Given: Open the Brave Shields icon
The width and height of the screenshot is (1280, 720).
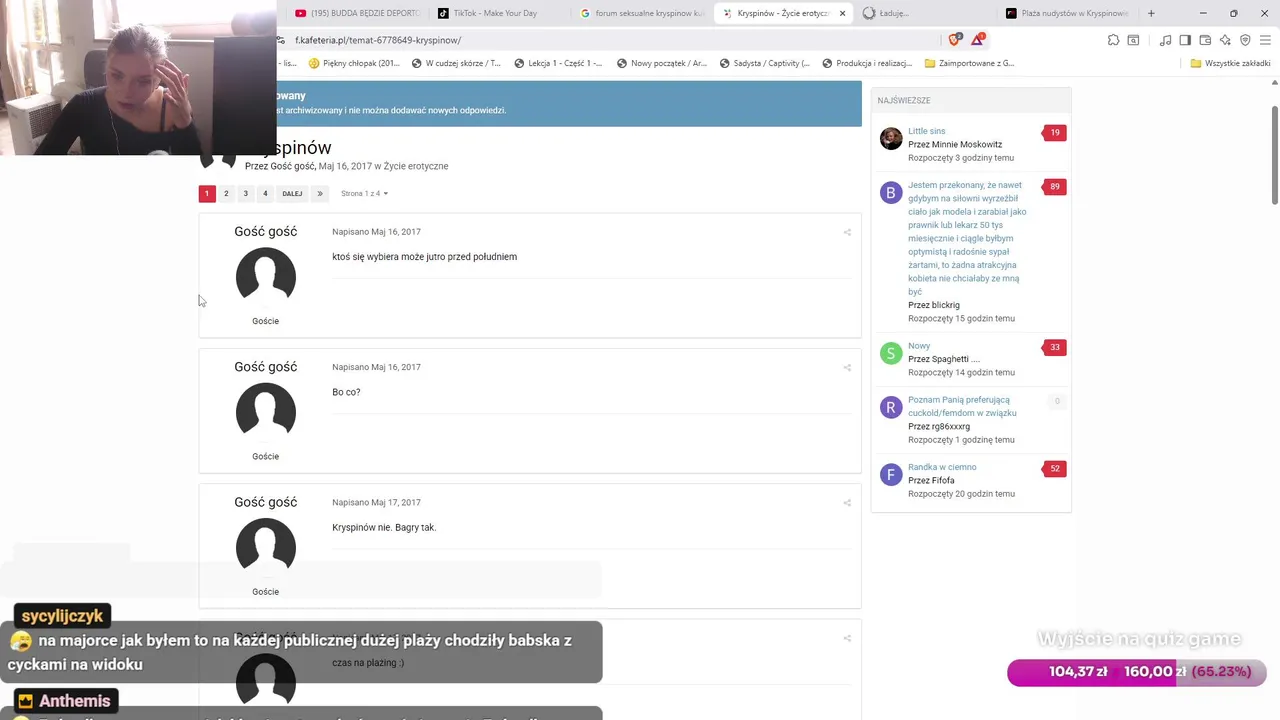Looking at the screenshot, I should point(955,40).
